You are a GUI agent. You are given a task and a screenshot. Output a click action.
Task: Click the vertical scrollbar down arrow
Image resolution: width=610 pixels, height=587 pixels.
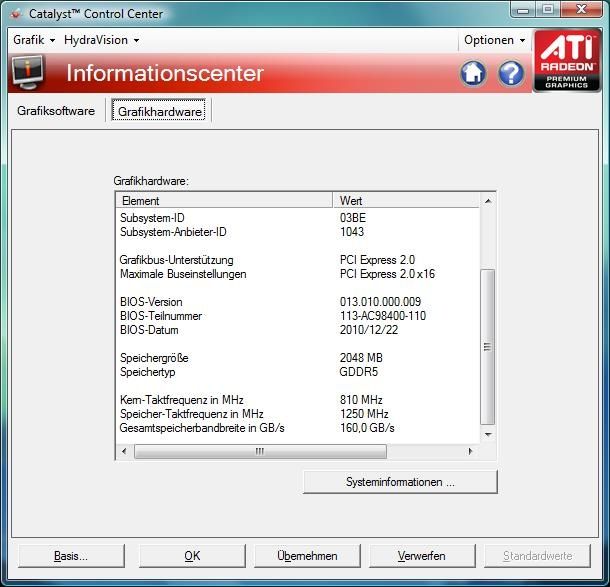(x=488, y=434)
